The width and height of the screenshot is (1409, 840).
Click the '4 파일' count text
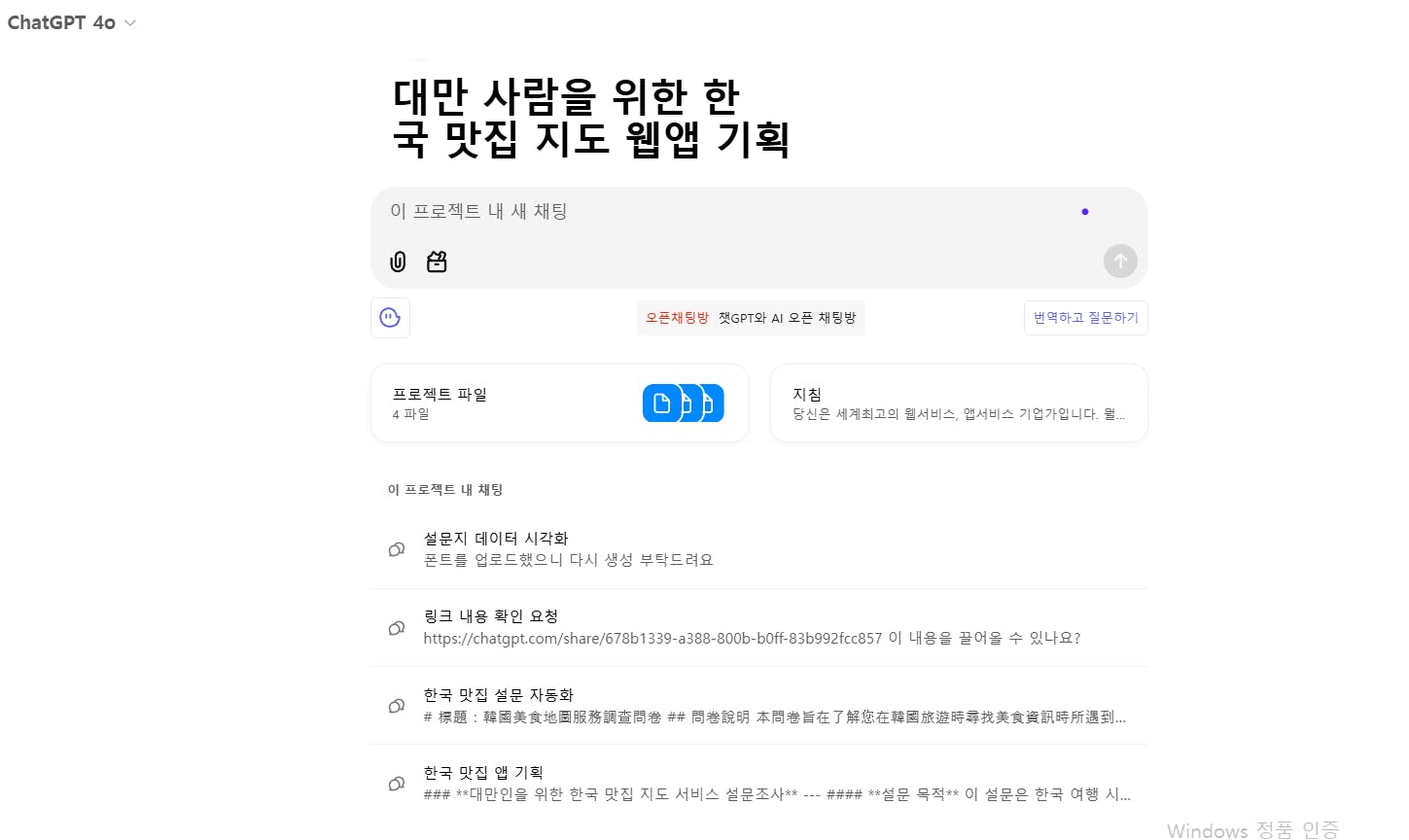[x=410, y=414]
